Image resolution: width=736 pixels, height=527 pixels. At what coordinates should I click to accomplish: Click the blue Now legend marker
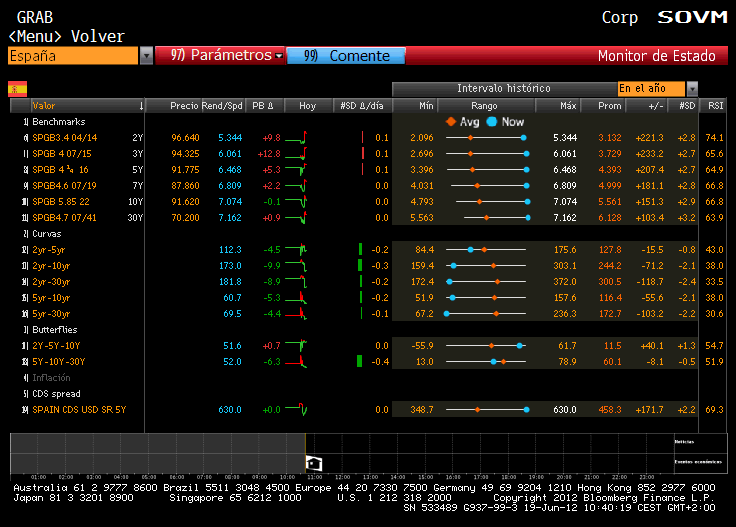(x=491, y=121)
